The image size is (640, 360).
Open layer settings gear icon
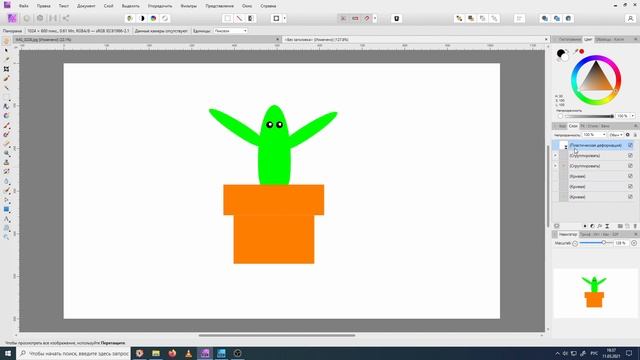coord(628,135)
